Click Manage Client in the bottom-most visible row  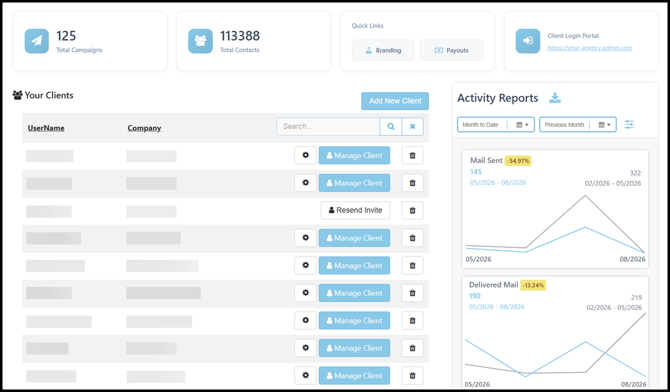[x=354, y=375]
